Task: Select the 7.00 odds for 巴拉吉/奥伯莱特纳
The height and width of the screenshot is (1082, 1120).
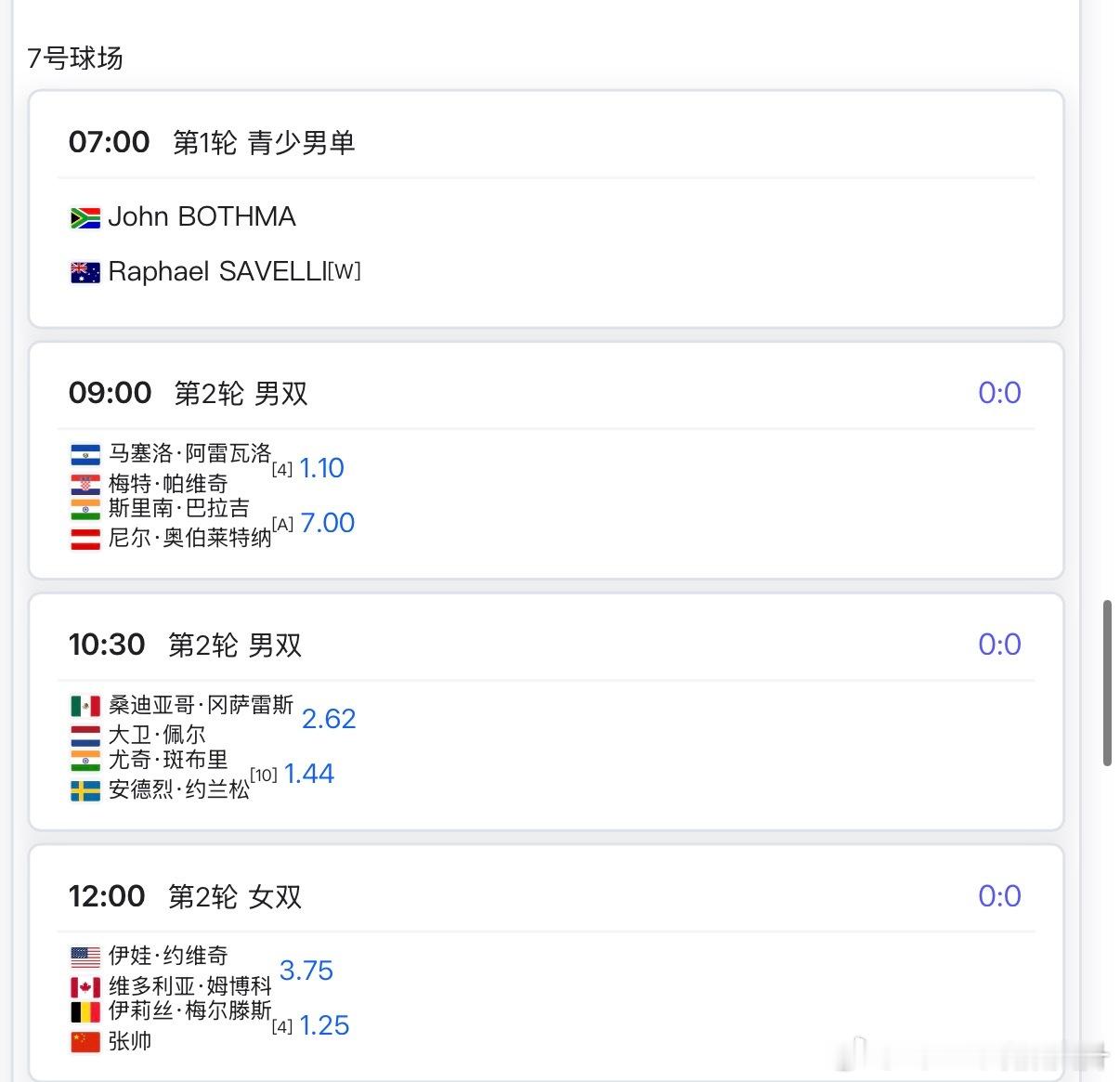Action: point(327,523)
